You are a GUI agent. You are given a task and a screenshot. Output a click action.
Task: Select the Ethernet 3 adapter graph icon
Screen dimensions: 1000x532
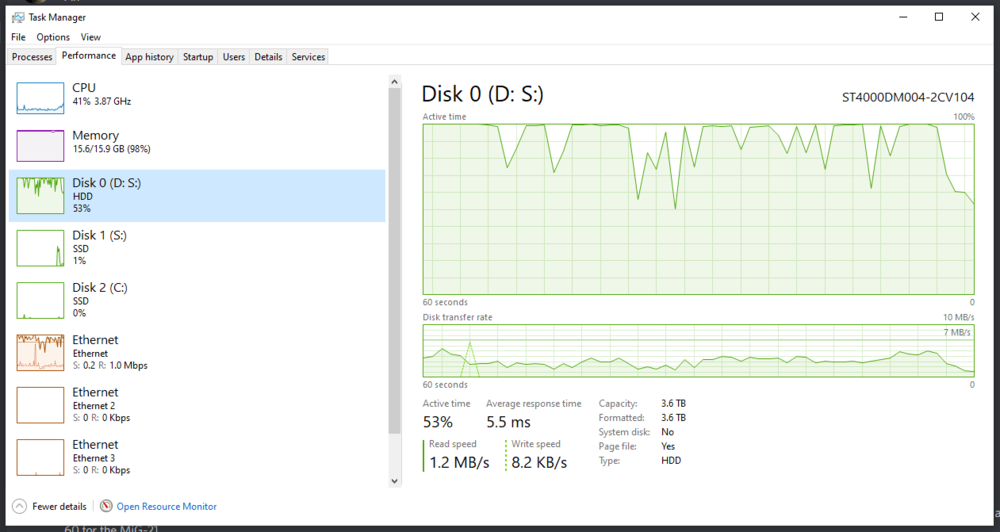pos(40,456)
